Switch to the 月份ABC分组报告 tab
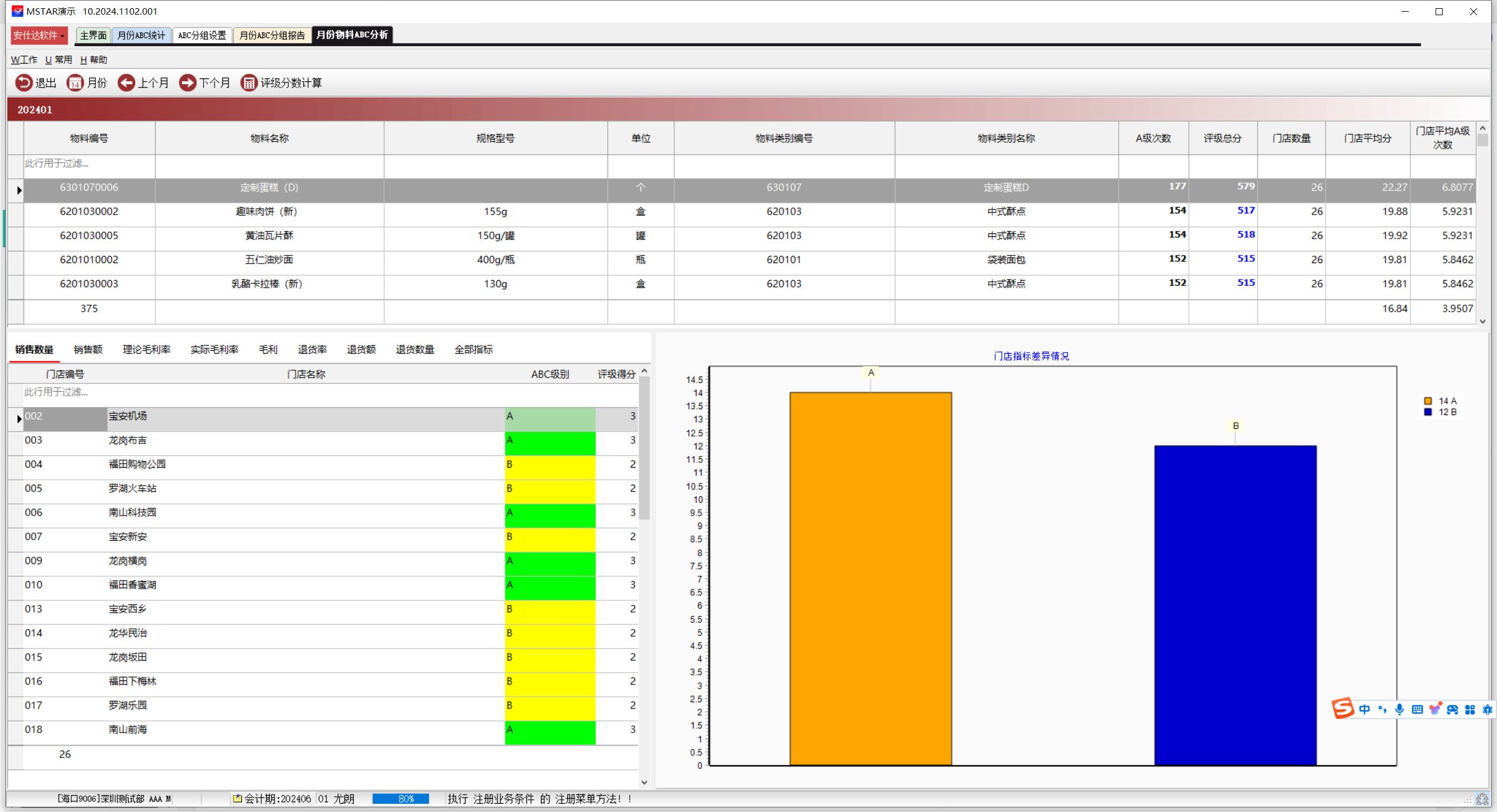 coord(272,35)
